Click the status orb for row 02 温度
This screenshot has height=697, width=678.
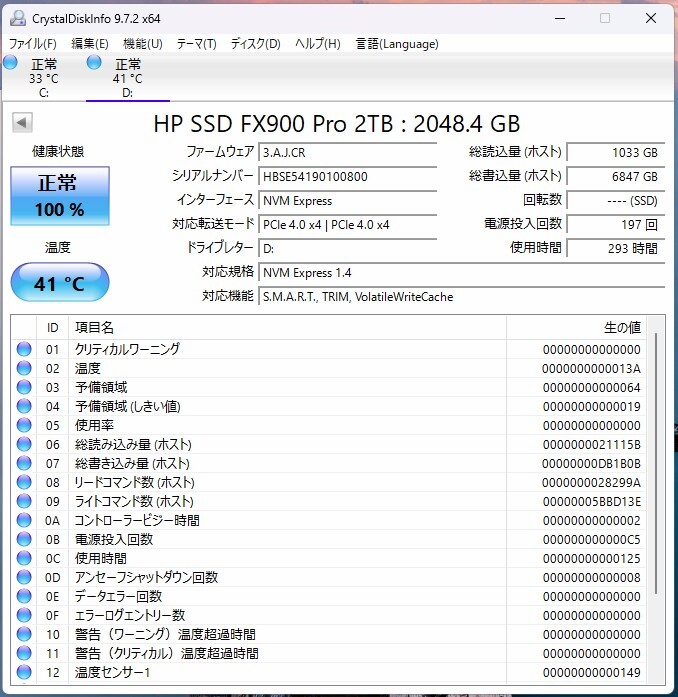(x=24, y=368)
